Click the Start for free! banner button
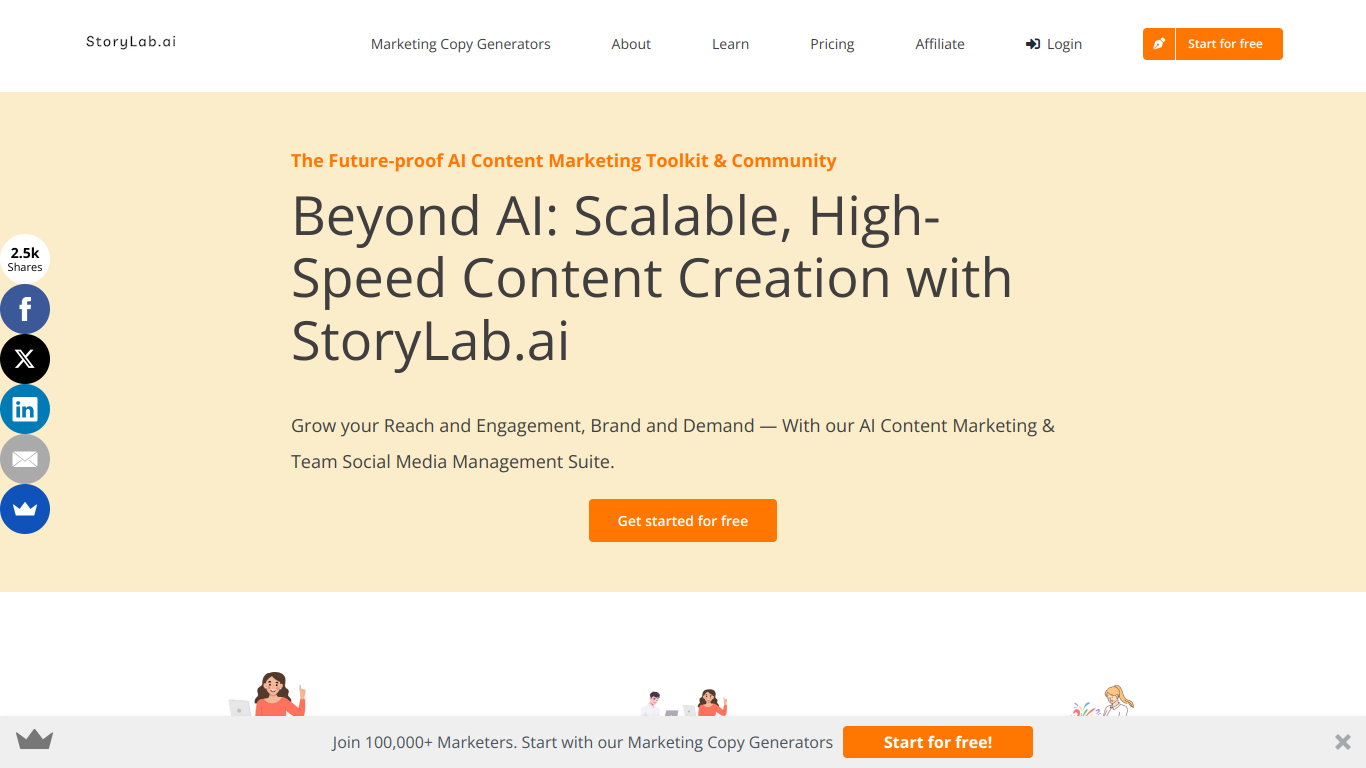The width and height of the screenshot is (1366, 768). coord(938,742)
